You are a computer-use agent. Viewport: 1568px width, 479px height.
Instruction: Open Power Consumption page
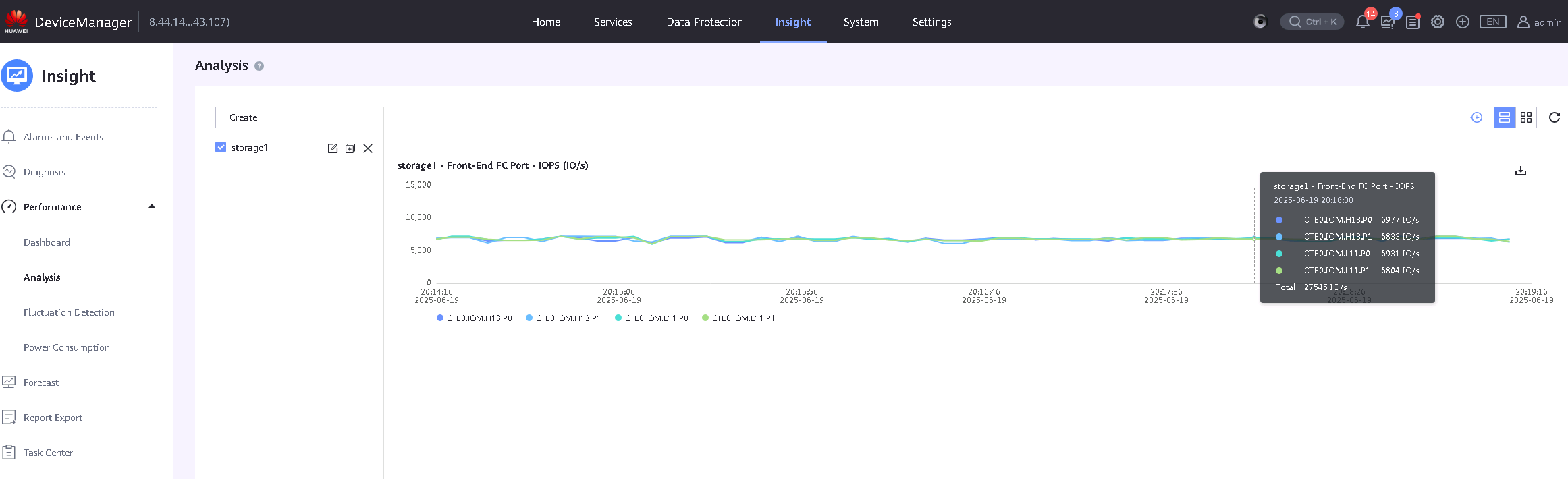(67, 347)
